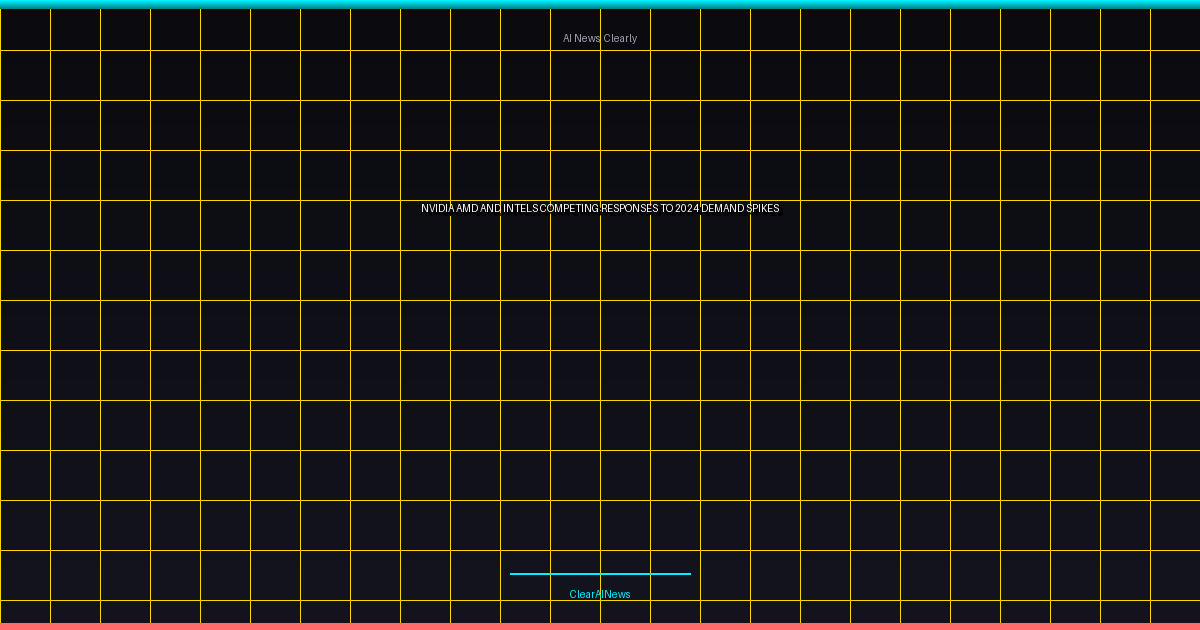The width and height of the screenshot is (1200, 630).
Task: Click the left end of the cyan divider
Action: click(x=514, y=574)
